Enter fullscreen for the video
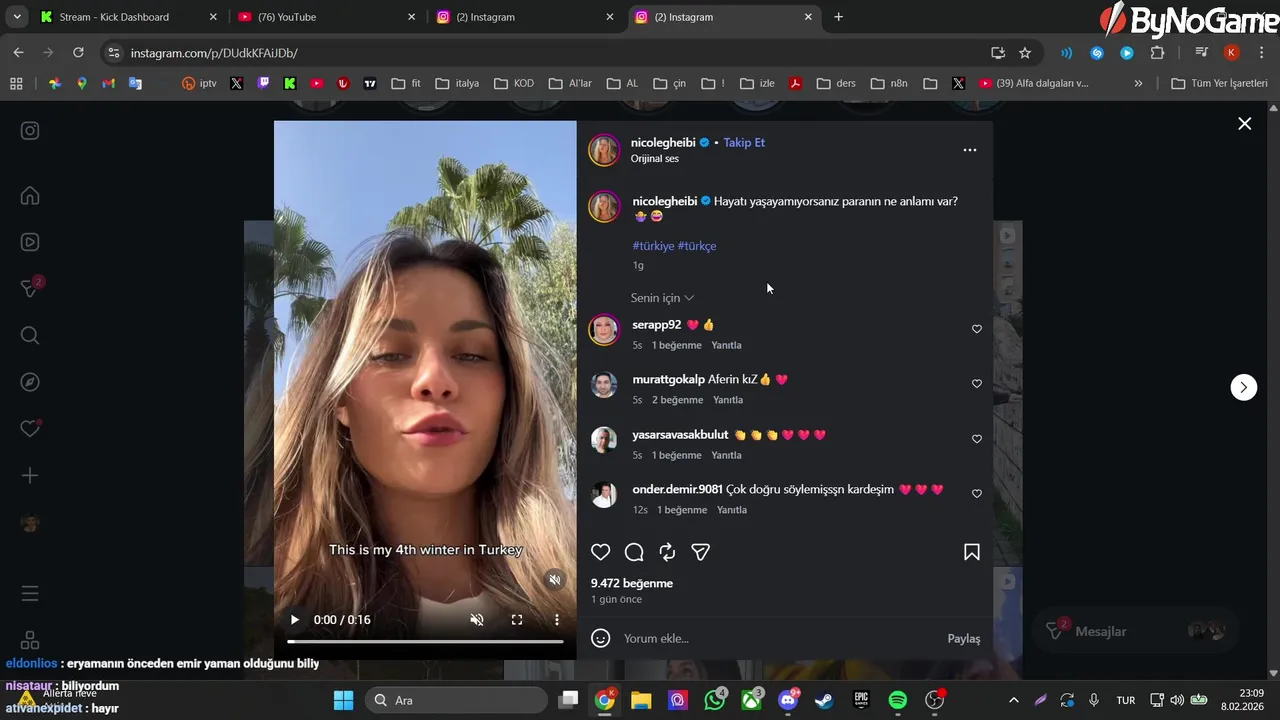This screenshot has width=1280, height=720. 517,620
